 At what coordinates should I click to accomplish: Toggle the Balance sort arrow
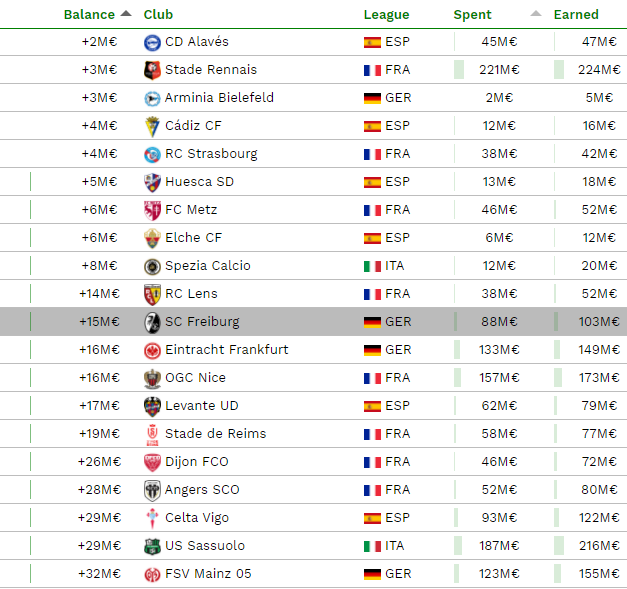click(x=126, y=14)
